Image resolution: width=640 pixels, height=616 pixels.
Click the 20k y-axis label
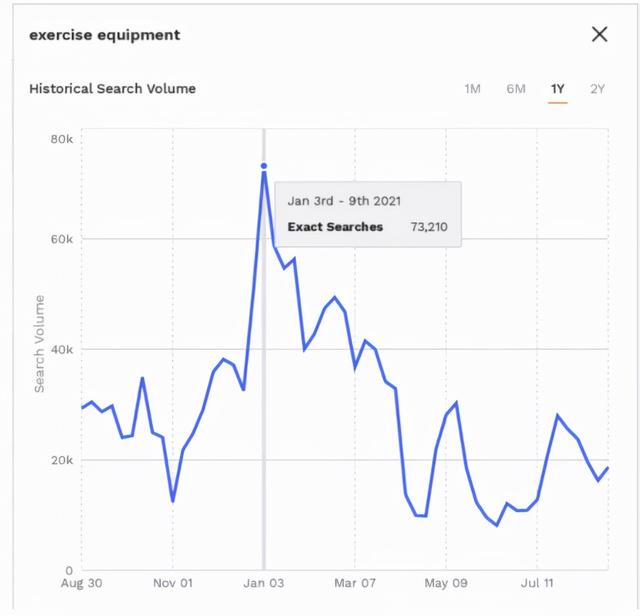[x=62, y=460]
